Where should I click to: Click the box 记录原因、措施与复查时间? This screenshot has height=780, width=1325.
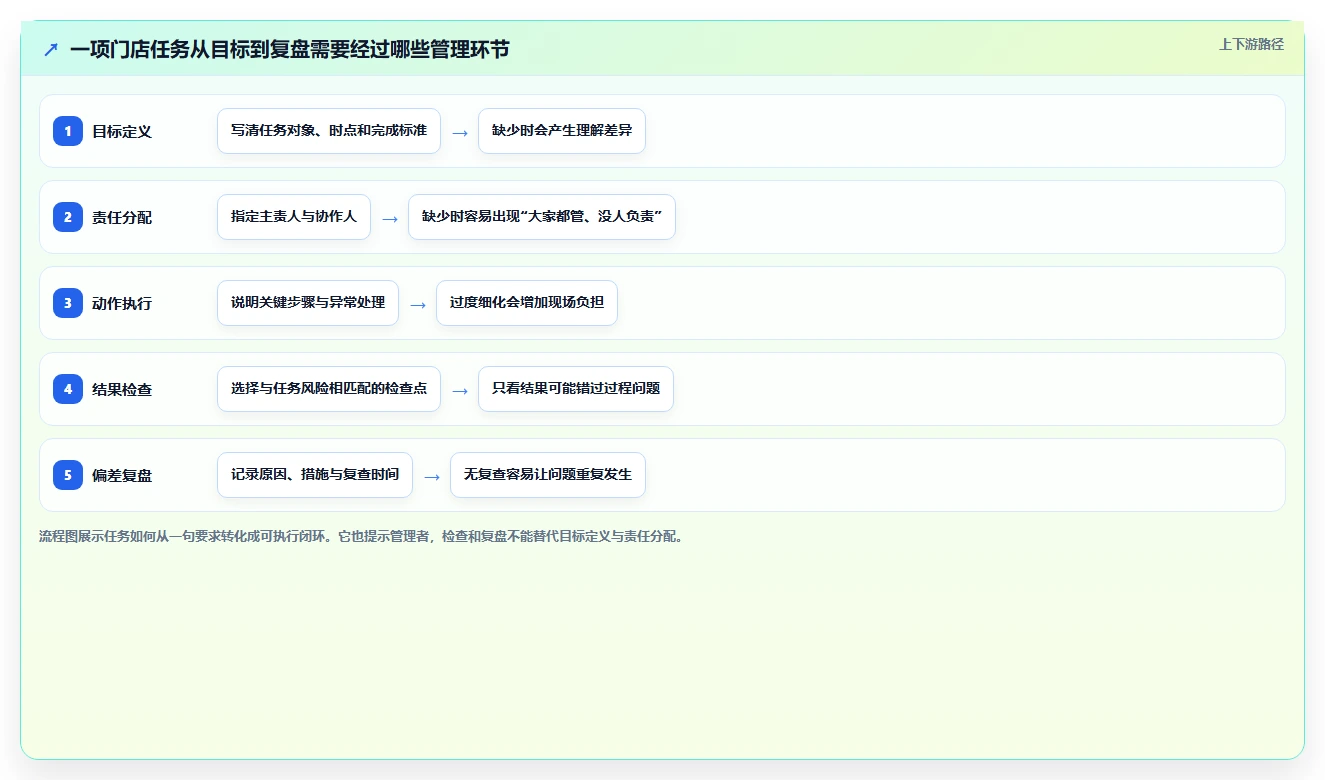click(x=315, y=475)
